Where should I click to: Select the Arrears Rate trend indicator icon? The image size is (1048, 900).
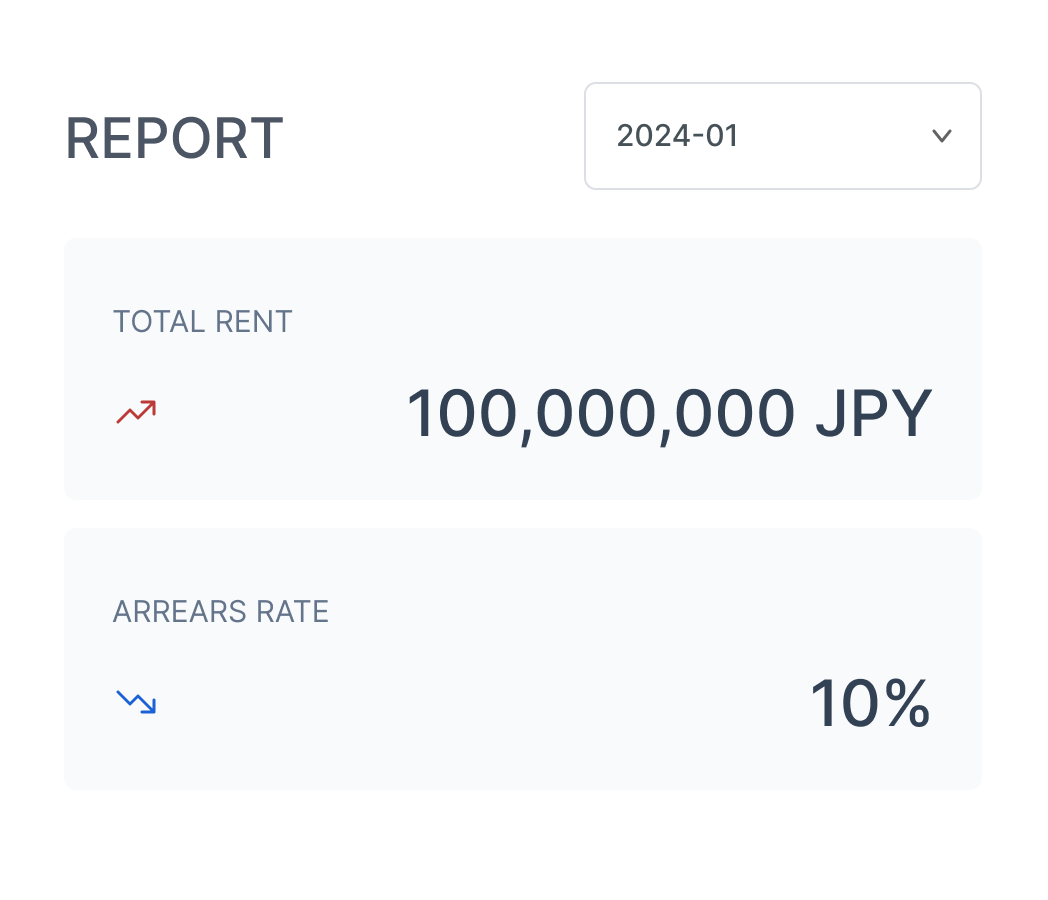[136, 701]
